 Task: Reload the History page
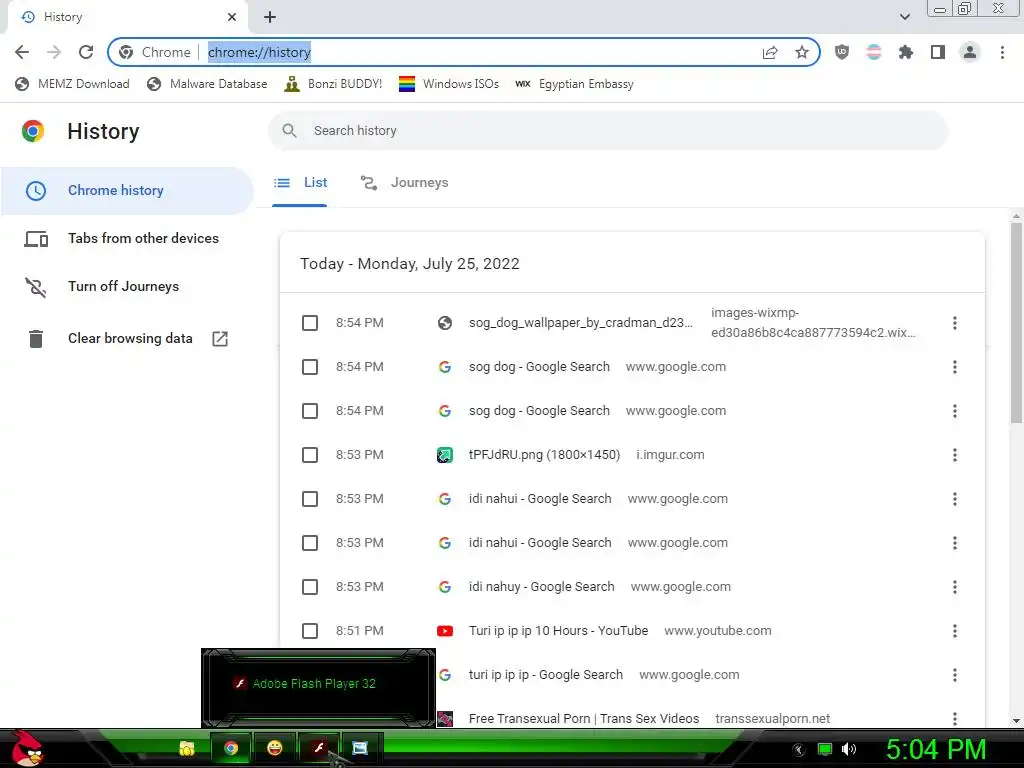(86, 52)
